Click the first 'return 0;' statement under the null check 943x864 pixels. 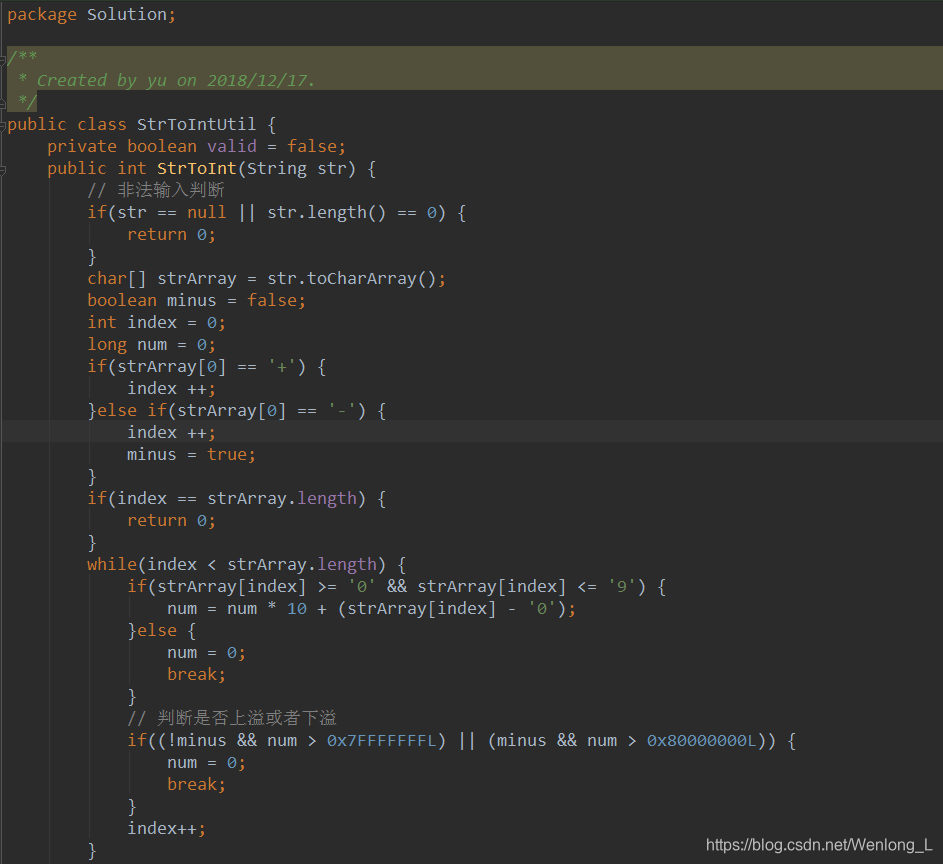click(171, 234)
